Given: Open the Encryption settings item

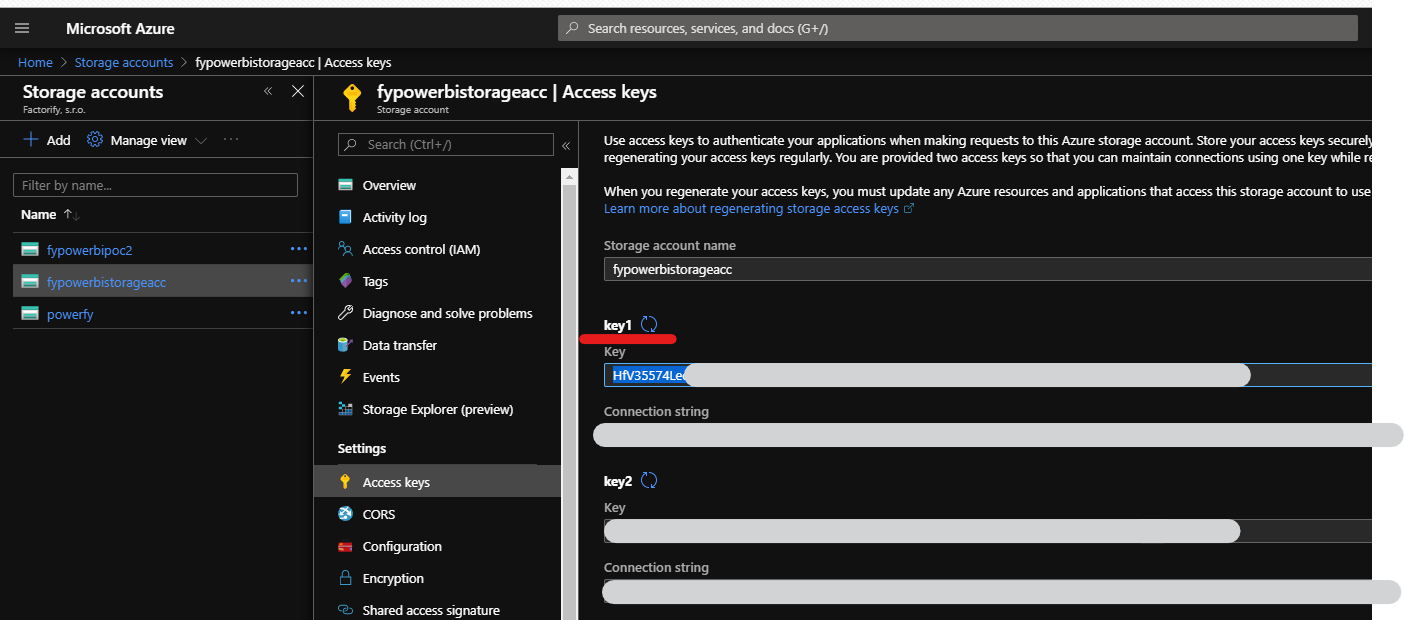Looking at the screenshot, I should pyautogui.click(x=393, y=578).
